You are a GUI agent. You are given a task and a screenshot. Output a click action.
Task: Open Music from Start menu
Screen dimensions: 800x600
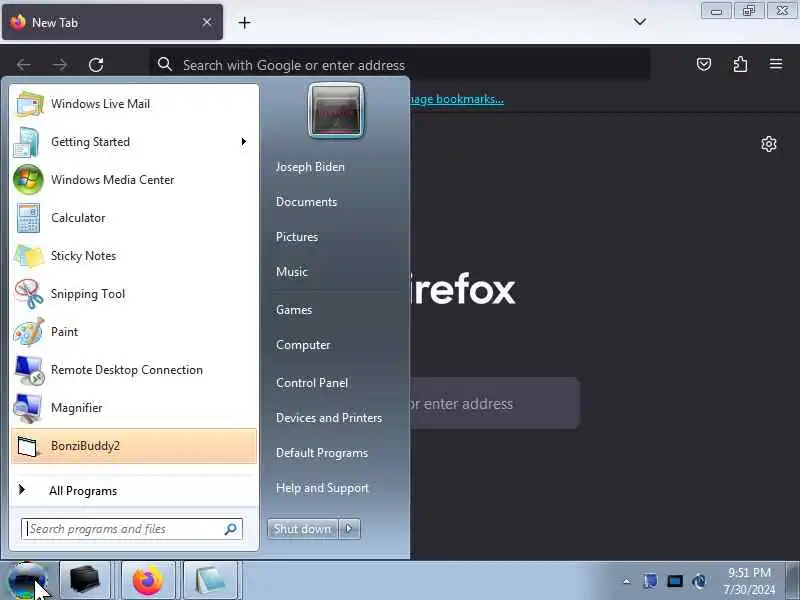coord(292,272)
